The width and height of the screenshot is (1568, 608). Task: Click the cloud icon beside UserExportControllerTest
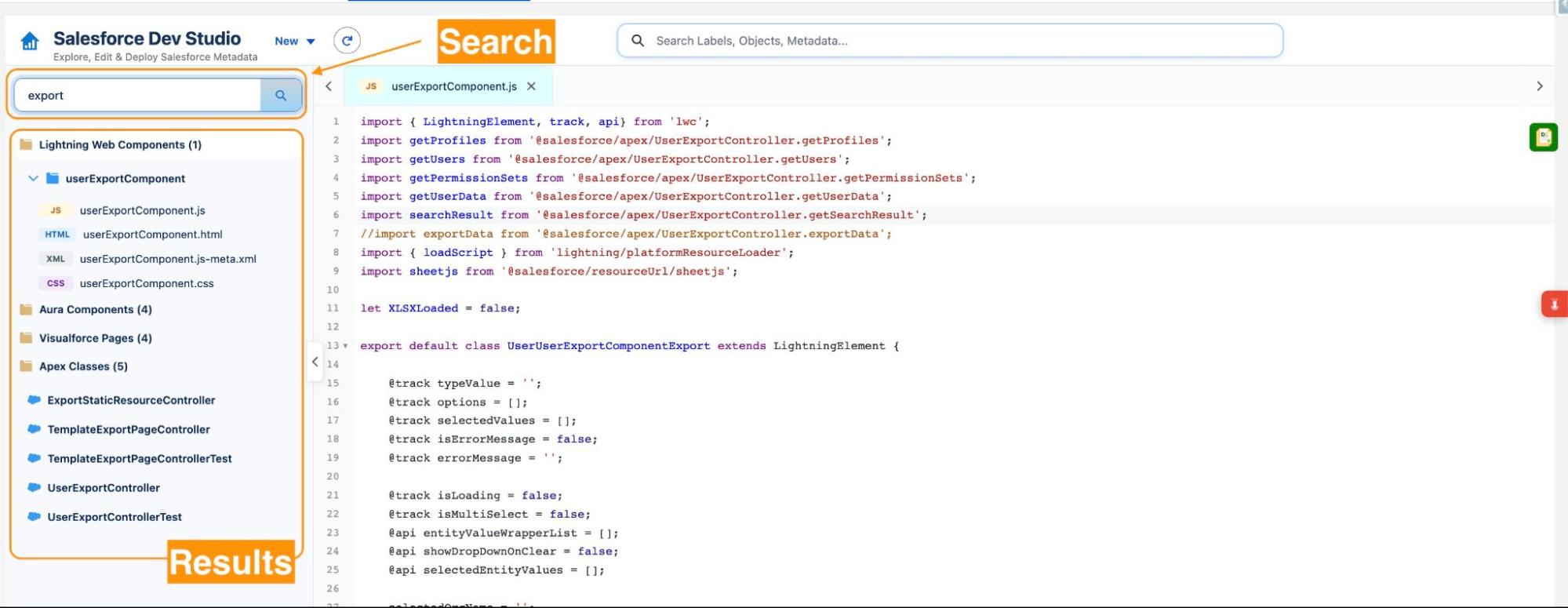(34, 516)
